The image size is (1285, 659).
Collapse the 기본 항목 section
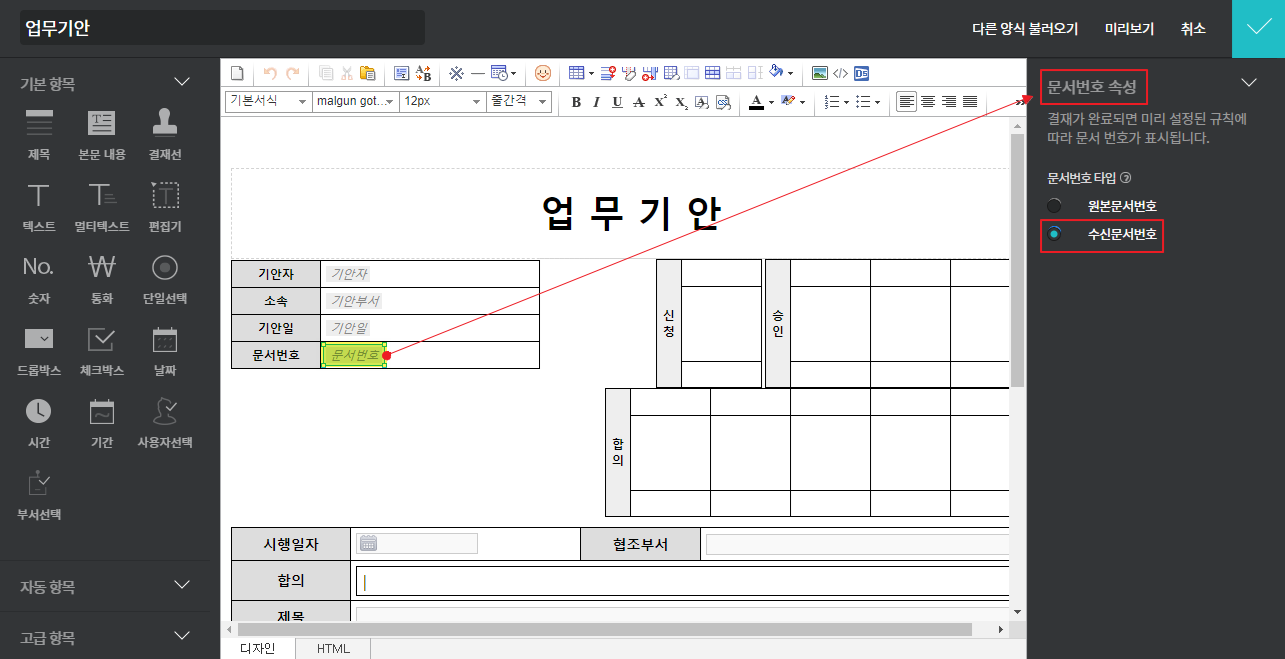tap(181, 83)
